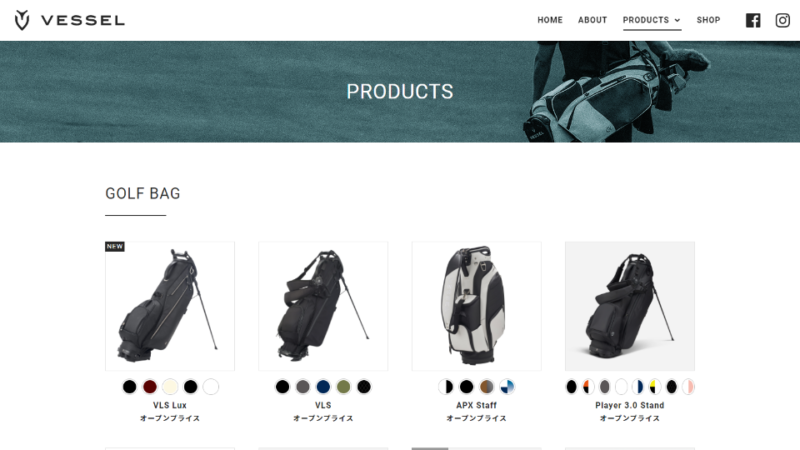Viewport: 800px width, 450px height.
Task: Choose the yellow-black Player 3.0 Stand swatch
Action: tap(655, 387)
